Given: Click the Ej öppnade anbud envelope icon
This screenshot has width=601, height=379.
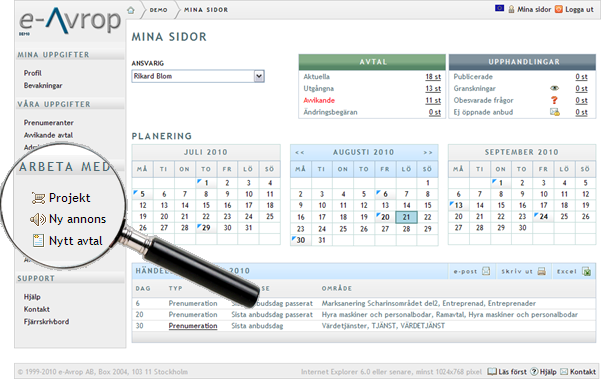Looking at the screenshot, I should pyautogui.click(x=555, y=112).
